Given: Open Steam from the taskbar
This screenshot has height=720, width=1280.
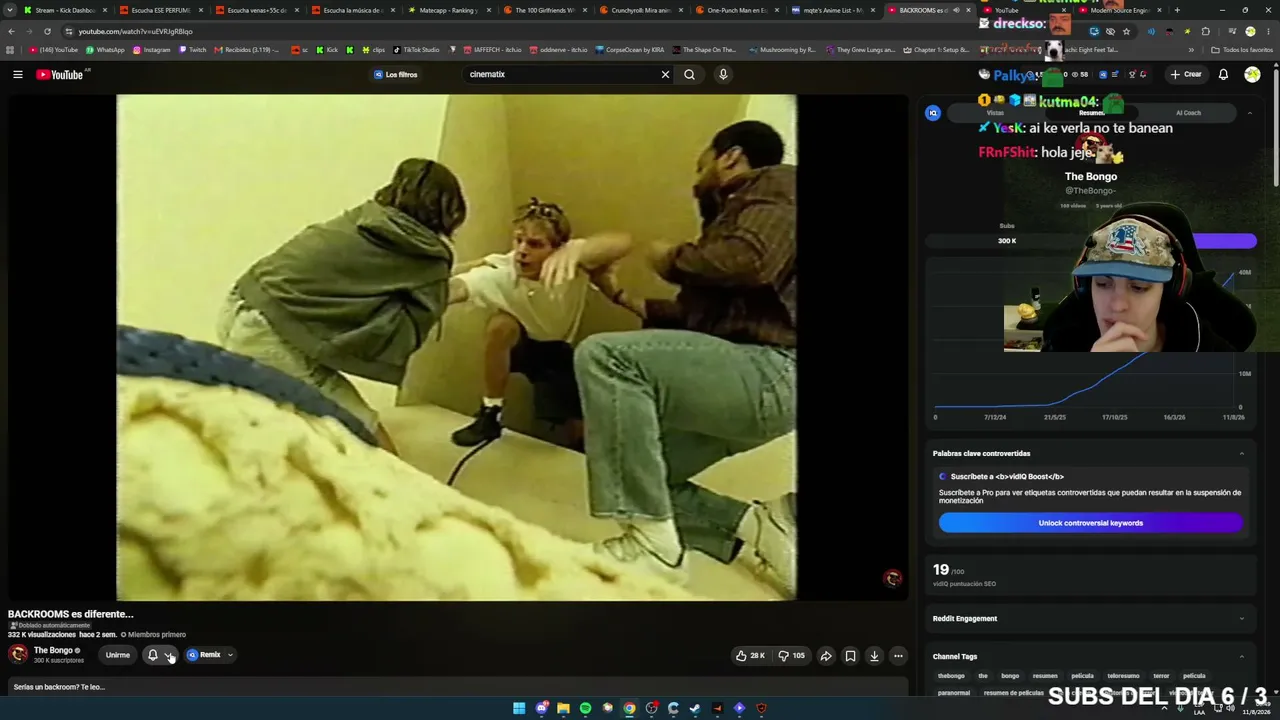Looking at the screenshot, I should click(x=695, y=708).
